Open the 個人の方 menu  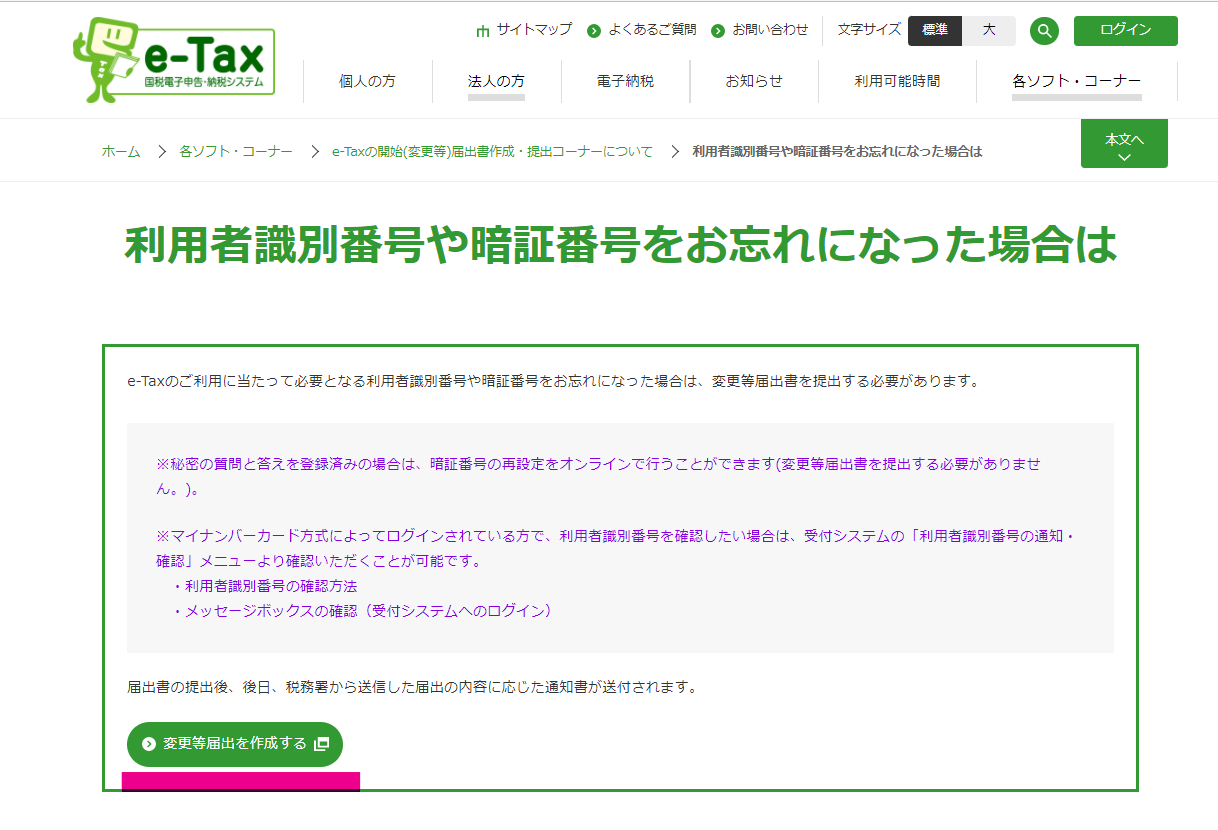pyautogui.click(x=367, y=81)
